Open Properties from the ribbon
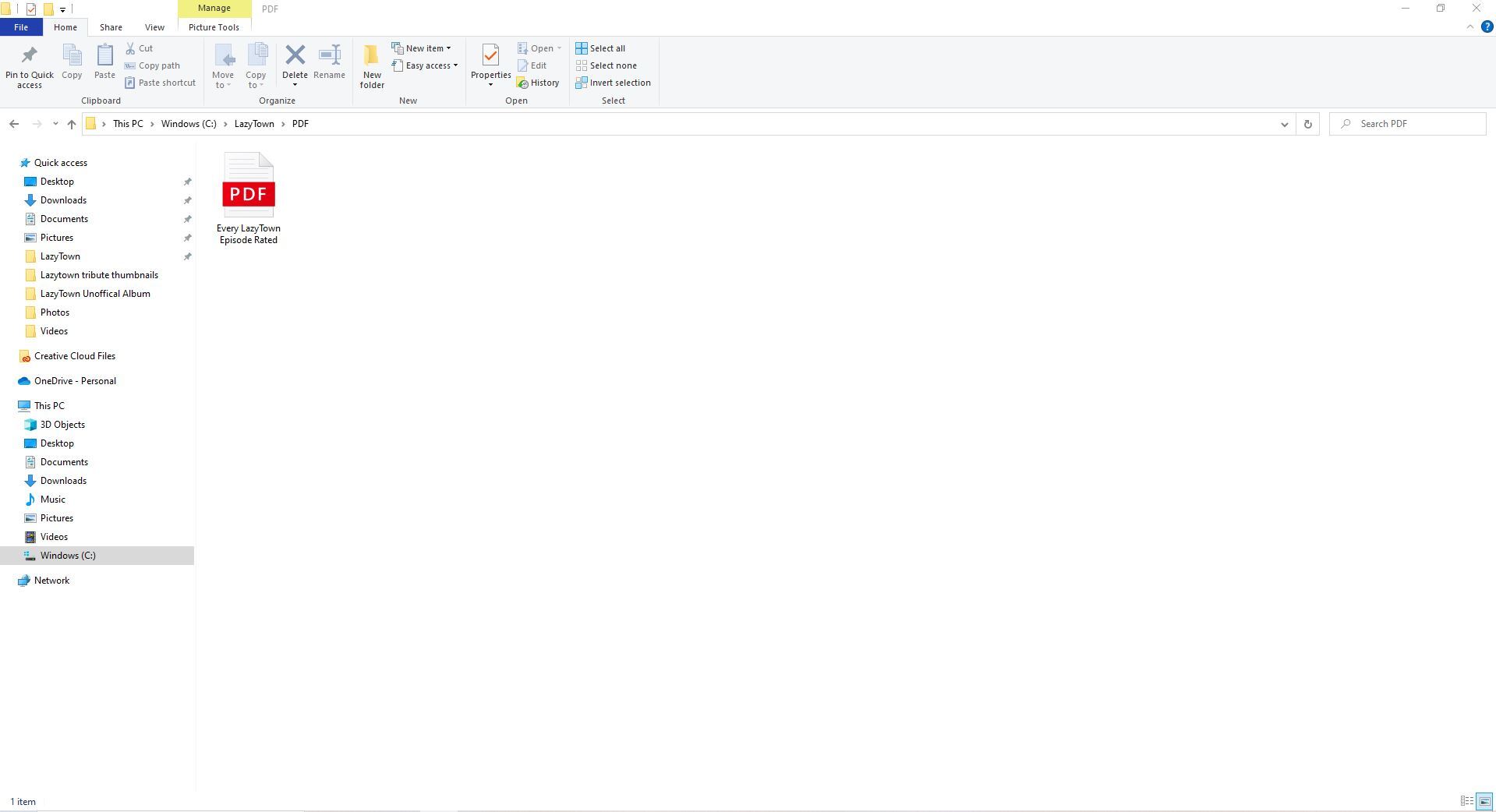 point(490,56)
